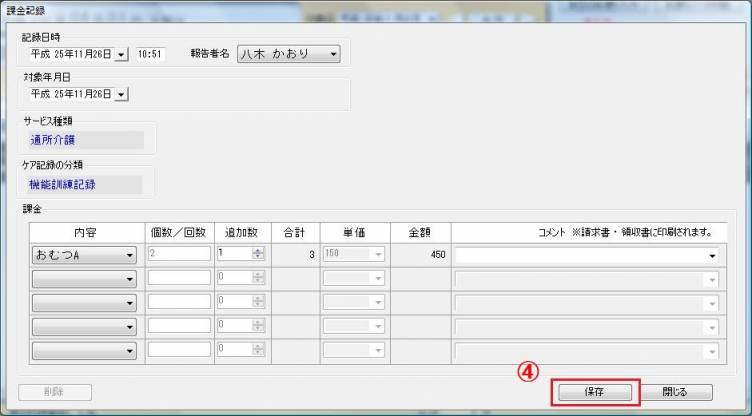Click the 通所介護 service type field
The image size is (752, 416).
click(x=85, y=140)
